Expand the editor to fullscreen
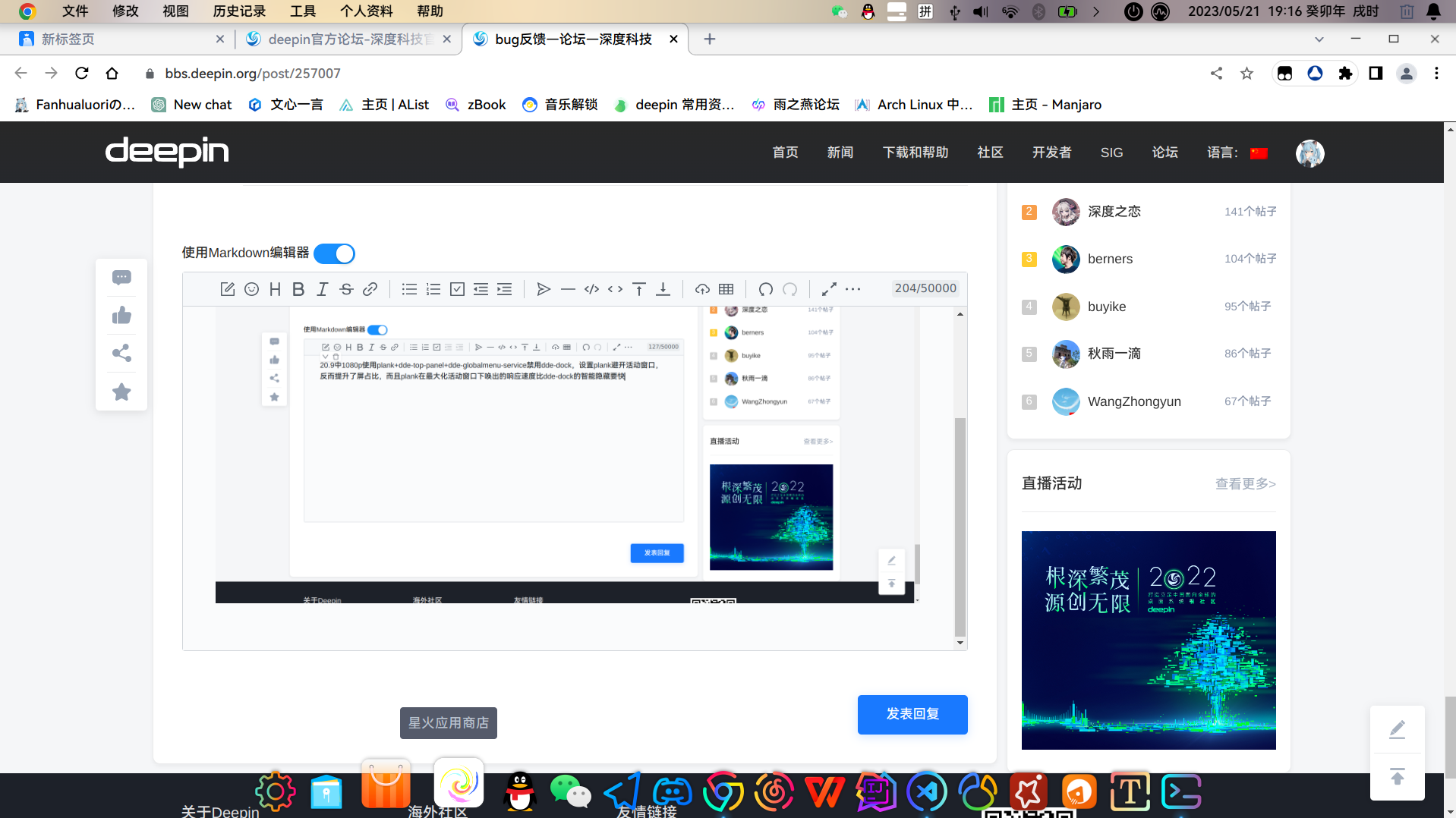 click(829, 289)
